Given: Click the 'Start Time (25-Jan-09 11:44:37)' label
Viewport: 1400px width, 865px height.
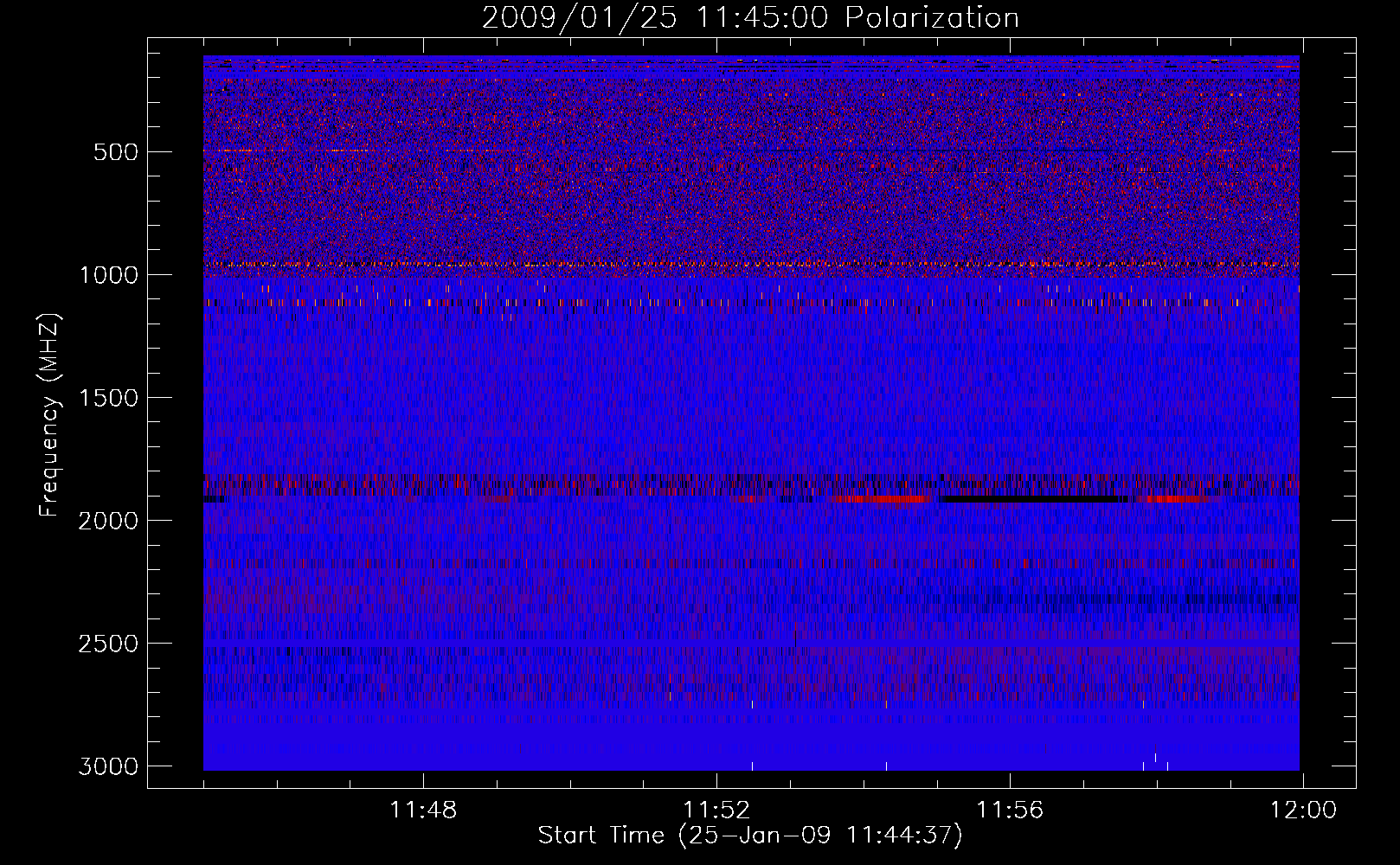Looking at the screenshot, I should 750,836.
